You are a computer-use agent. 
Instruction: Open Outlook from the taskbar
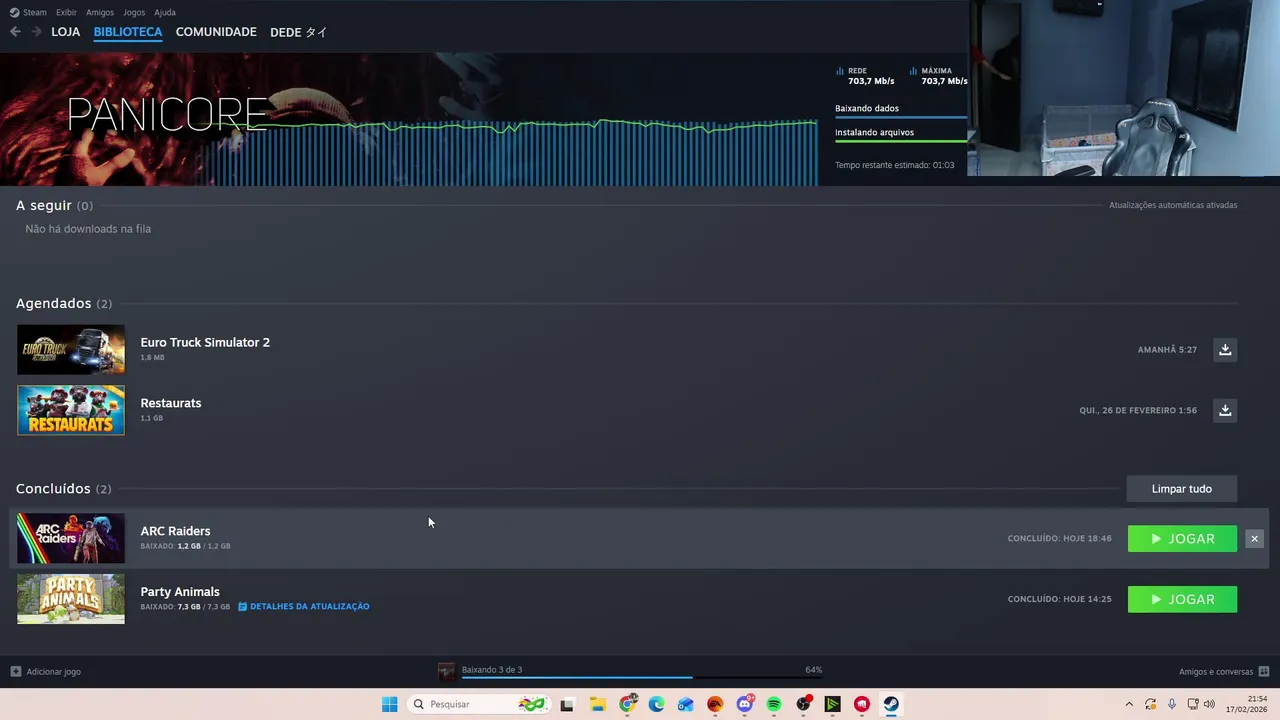pyautogui.click(x=685, y=704)
